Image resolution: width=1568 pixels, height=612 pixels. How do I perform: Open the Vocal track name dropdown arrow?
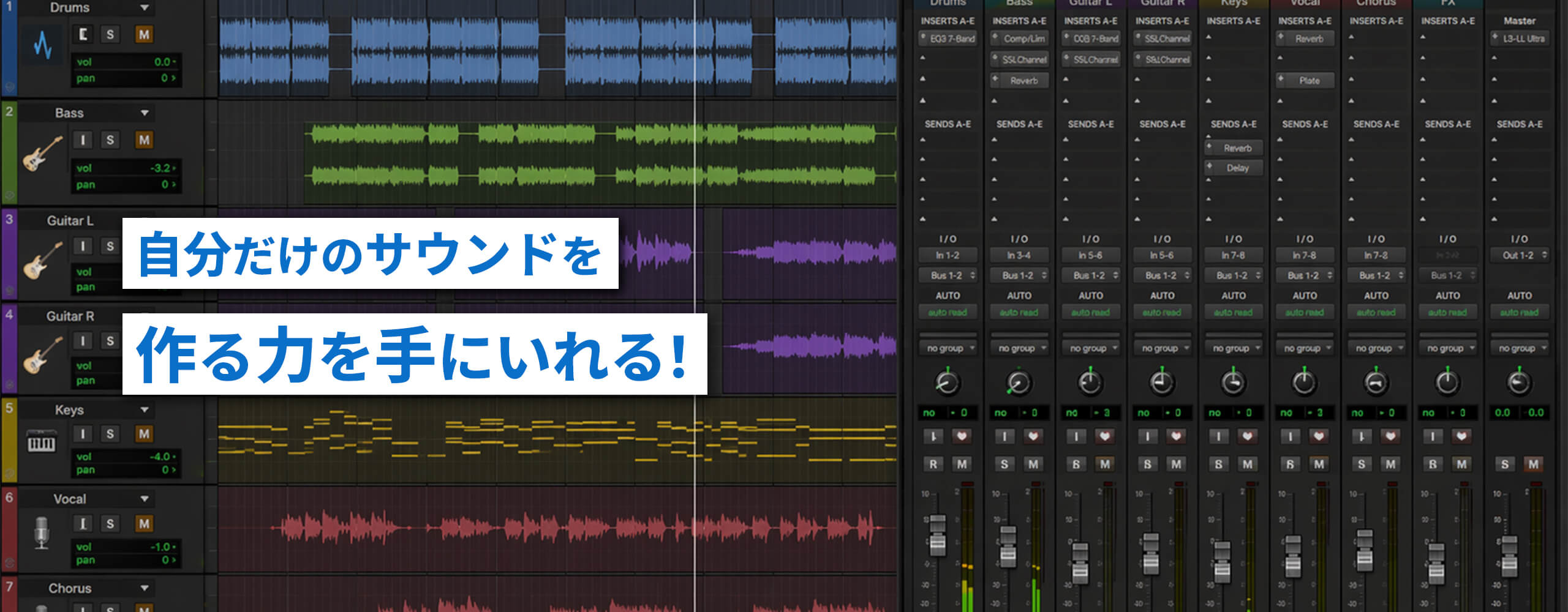[x=145, y=499]
